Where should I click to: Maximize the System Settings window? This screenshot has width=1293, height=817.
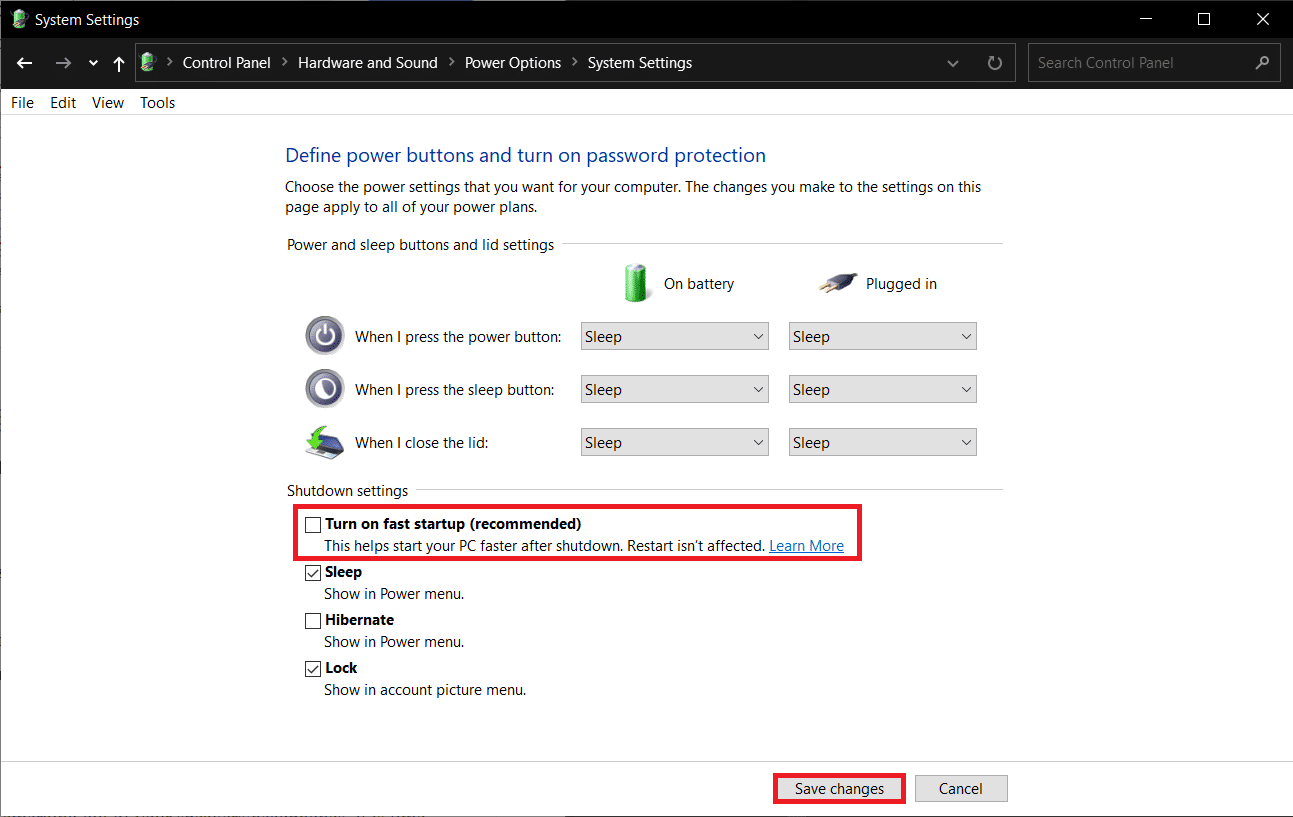pyautogui.click(x=1204, y=19)
